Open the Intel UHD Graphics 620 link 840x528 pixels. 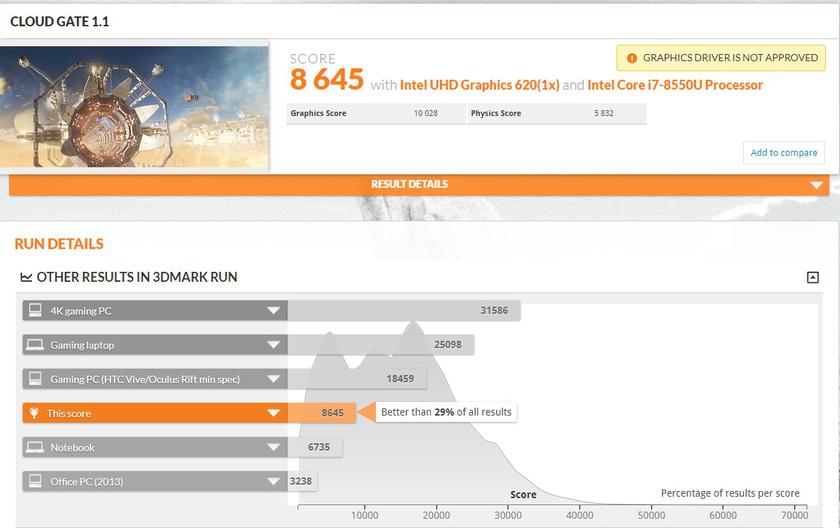479,85
